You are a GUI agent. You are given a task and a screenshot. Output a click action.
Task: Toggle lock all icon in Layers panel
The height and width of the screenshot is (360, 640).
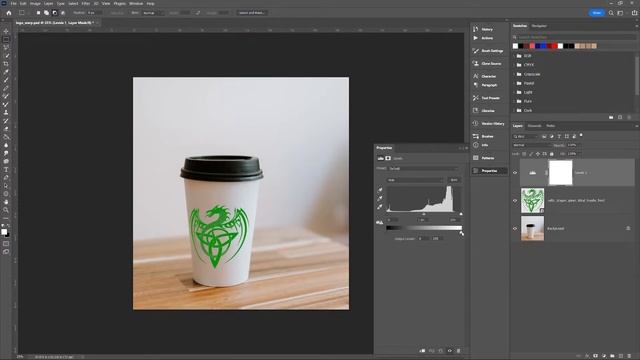click(552, 154)
